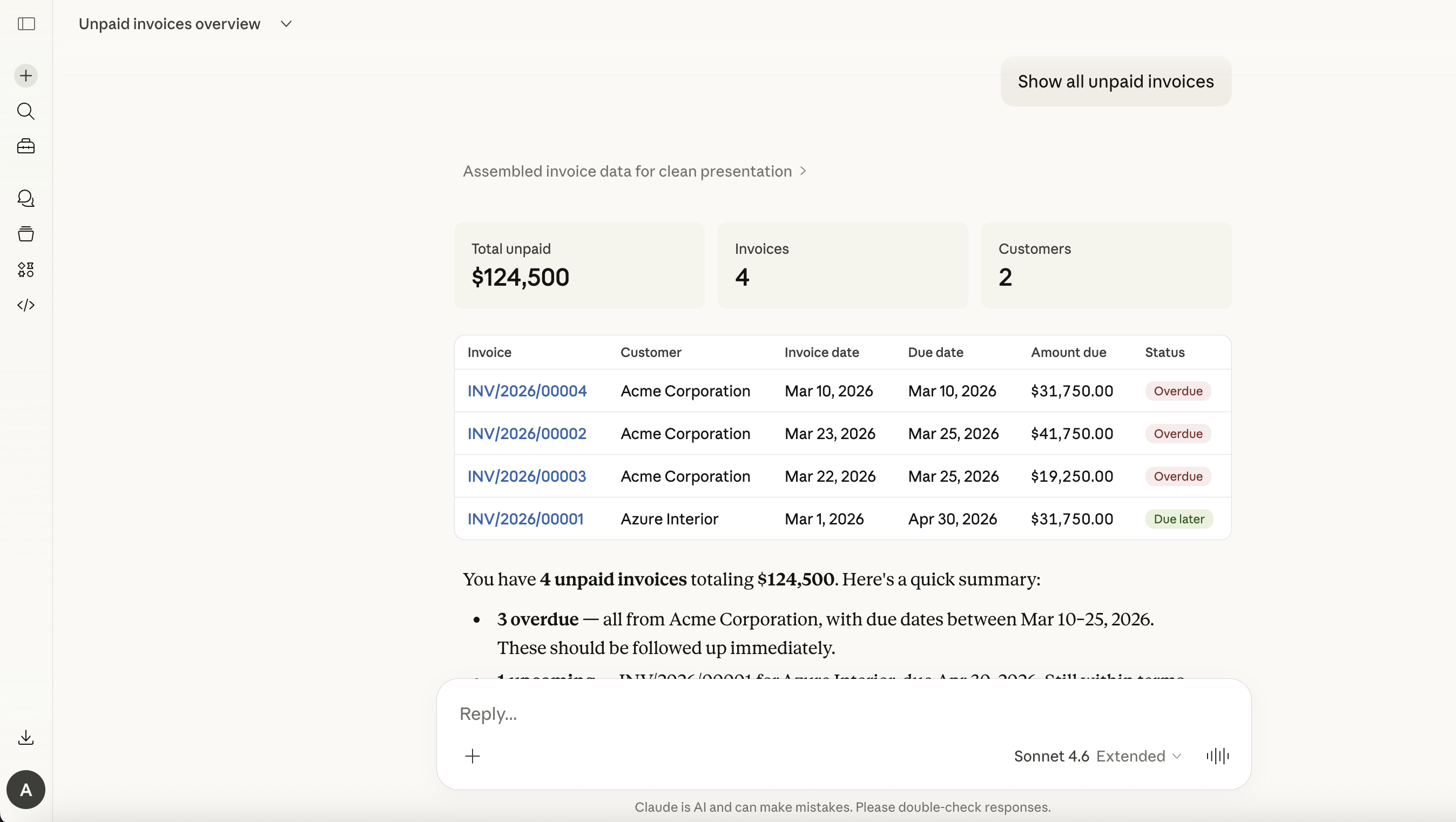Open the search icon in sidebar

click(26, 111)
